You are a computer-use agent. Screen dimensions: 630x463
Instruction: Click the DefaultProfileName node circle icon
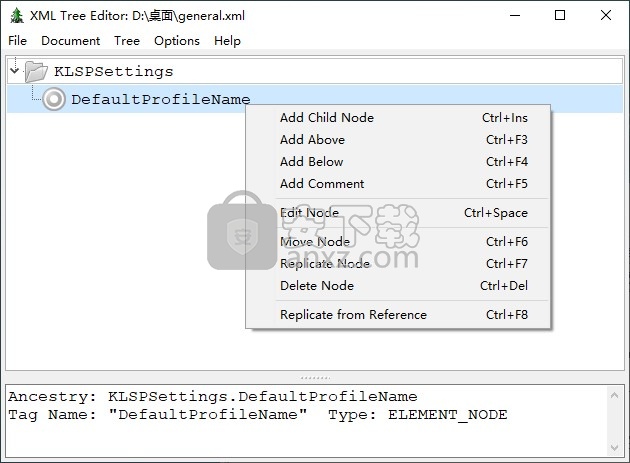54,99
